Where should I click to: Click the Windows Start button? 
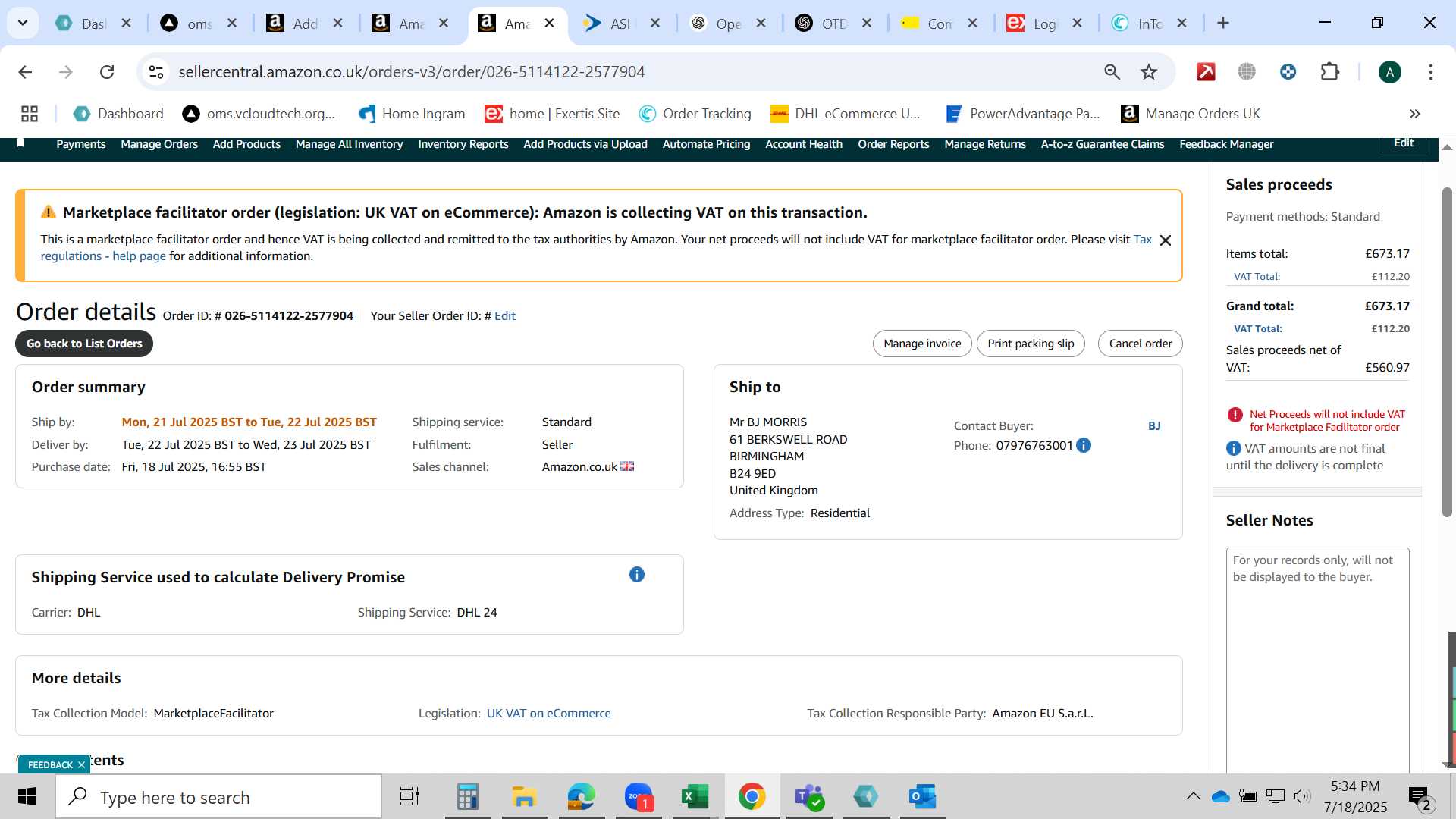tap(27, 797)
